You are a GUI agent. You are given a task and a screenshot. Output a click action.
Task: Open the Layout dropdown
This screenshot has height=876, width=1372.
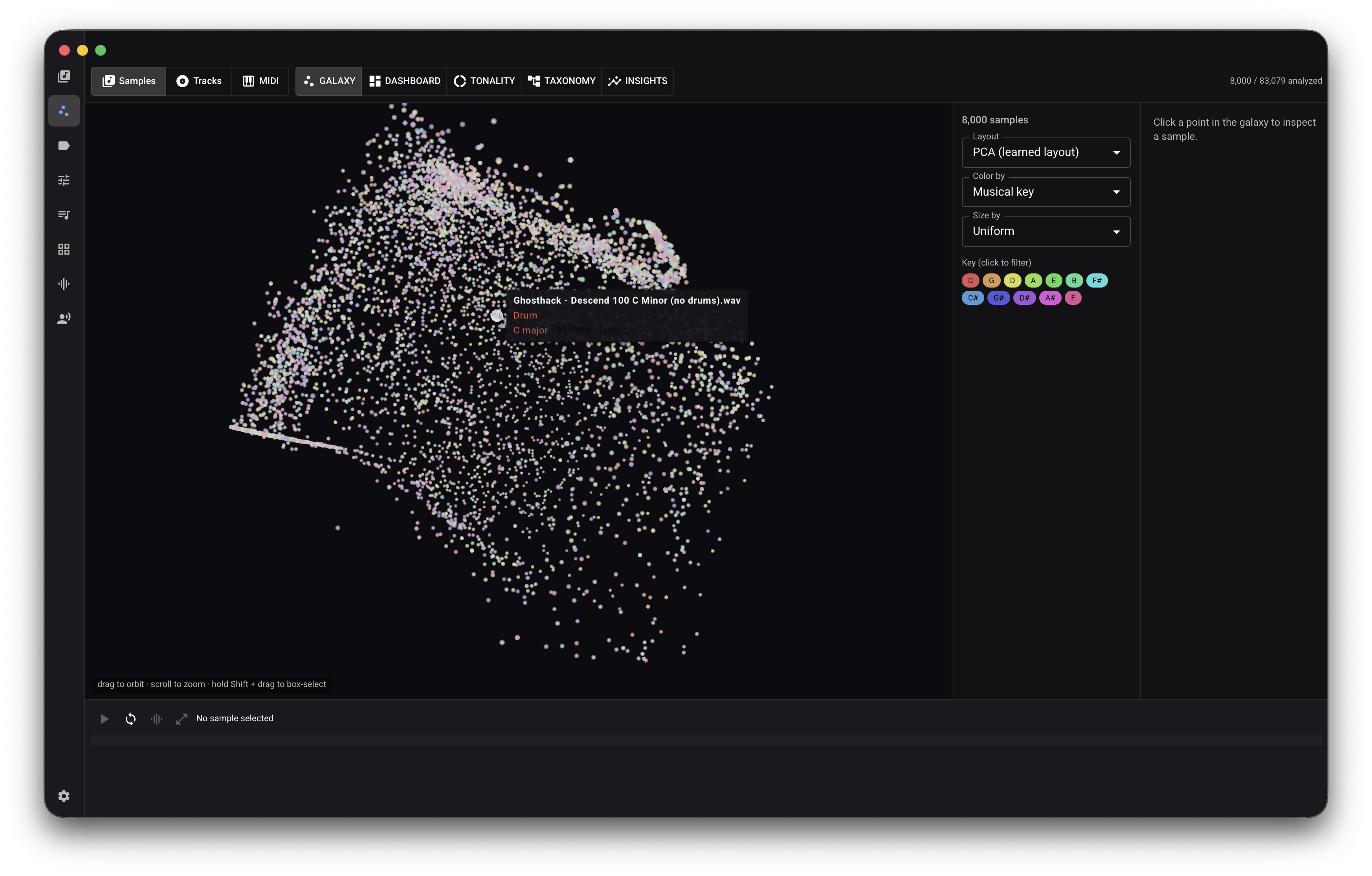pyautogui.click(x=1046, y=152)
